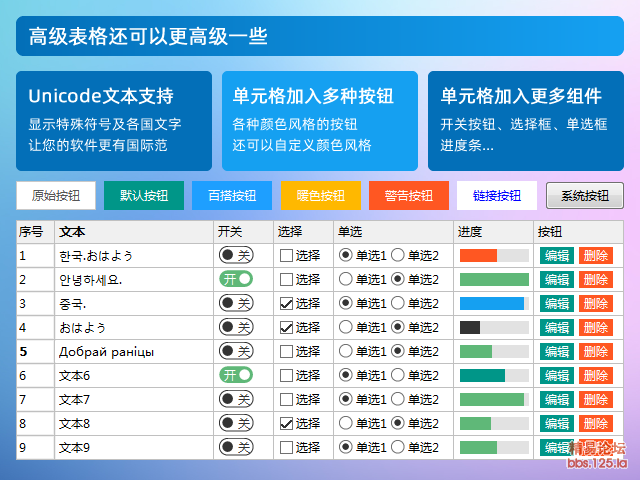The width and height of the screenshot is (640, 480).
Task: Click 编辑 button in row 6
Action: [557, 376]
